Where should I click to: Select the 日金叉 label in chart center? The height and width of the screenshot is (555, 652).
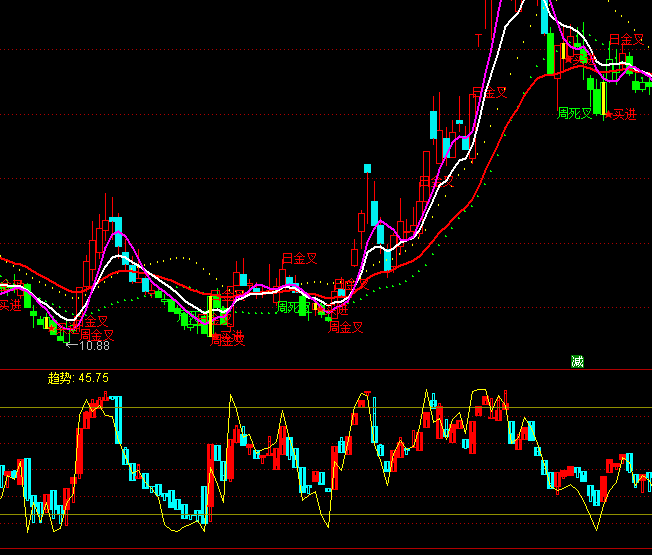pos(299,258)
